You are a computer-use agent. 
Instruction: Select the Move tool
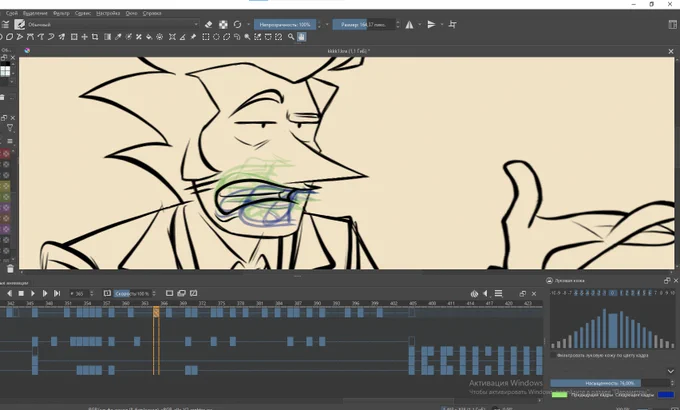pyautogui.click(x=85, y=37)
